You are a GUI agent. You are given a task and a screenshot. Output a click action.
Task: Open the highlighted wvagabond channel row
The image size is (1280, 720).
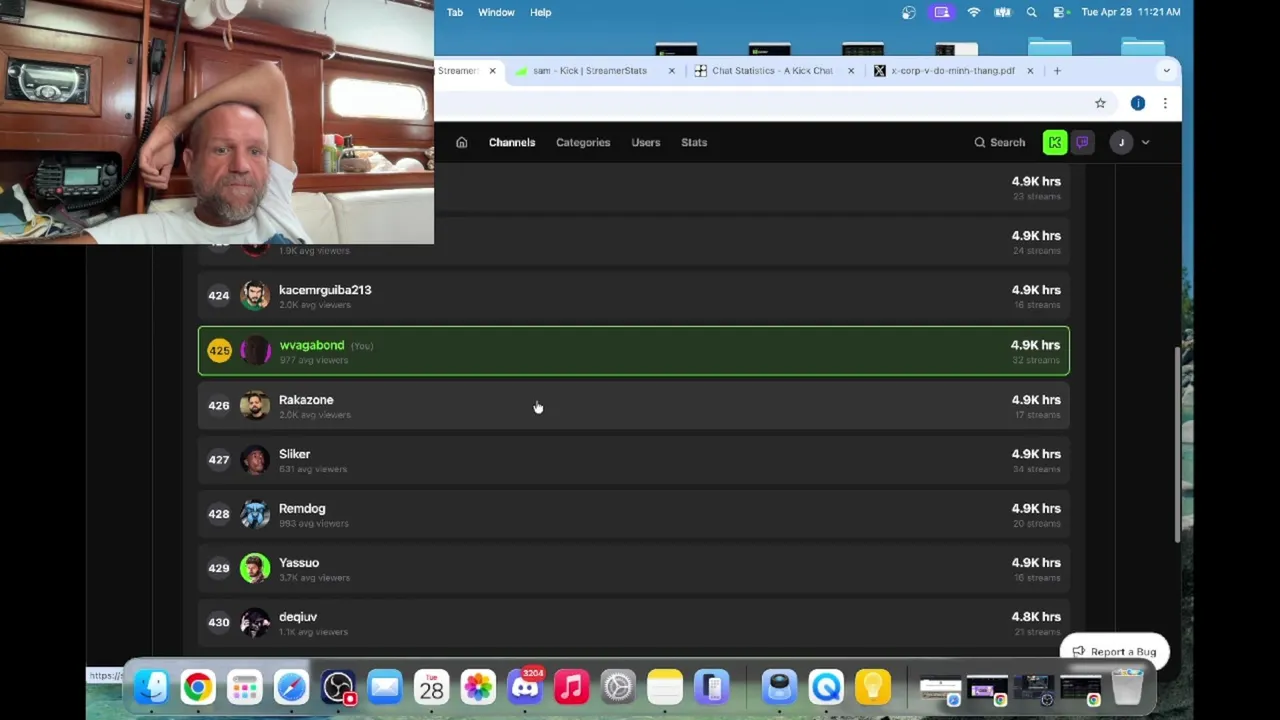[634, 351]
